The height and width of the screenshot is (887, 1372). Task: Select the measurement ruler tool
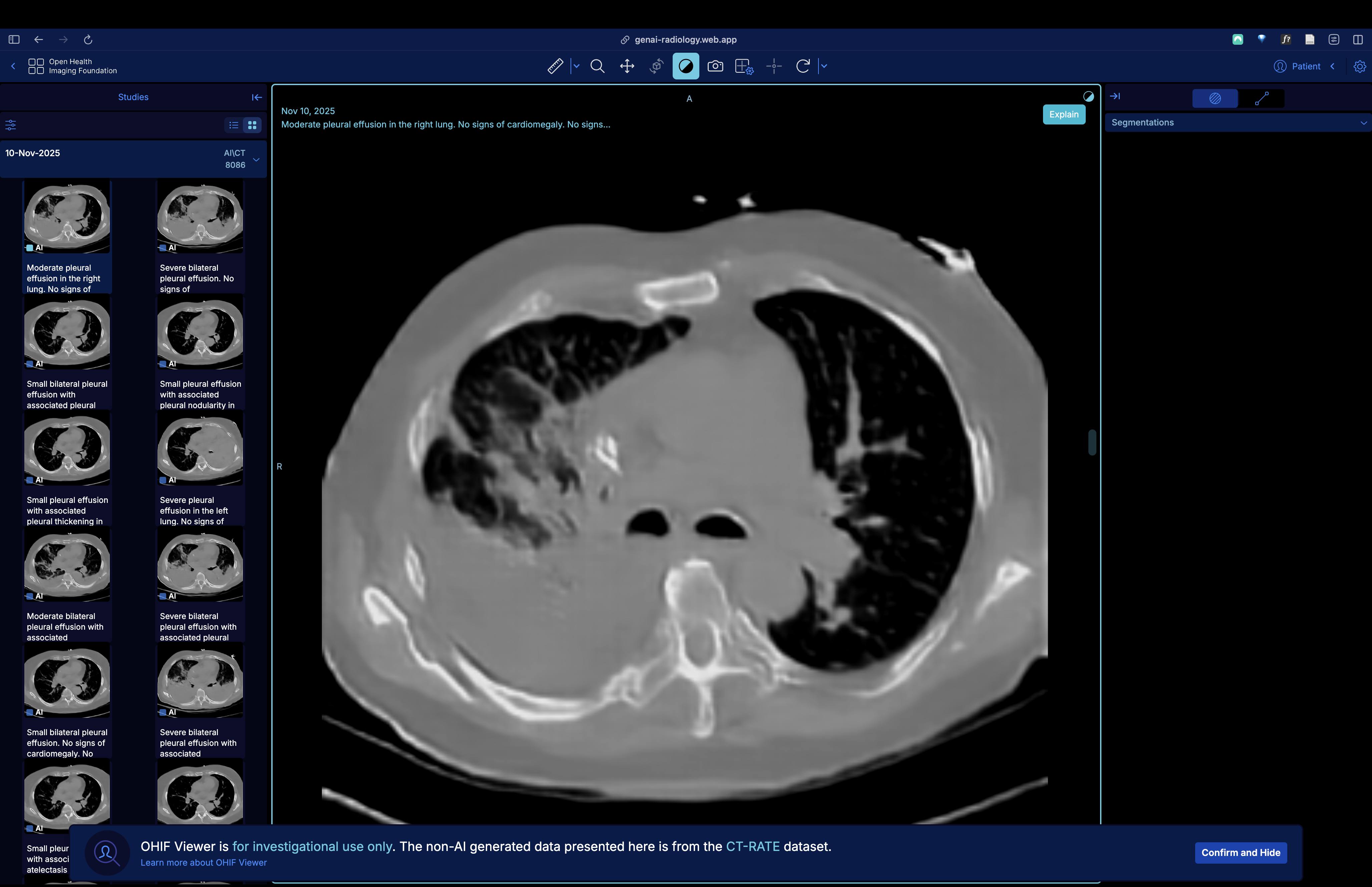(x=555, y=66)
